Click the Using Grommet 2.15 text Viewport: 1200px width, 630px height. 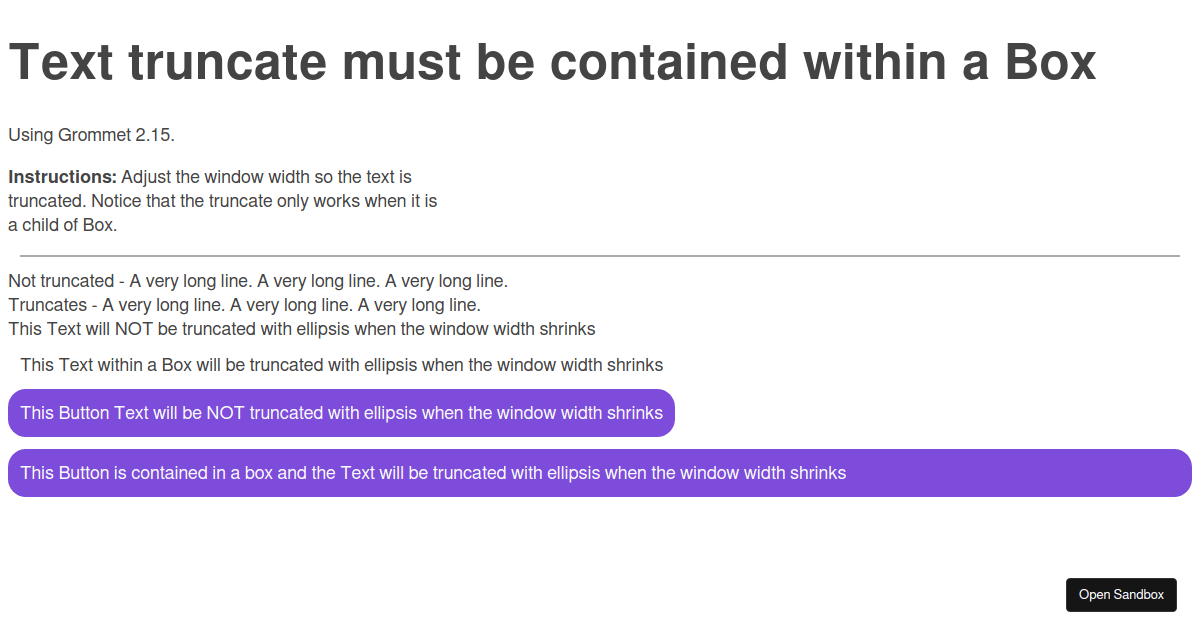[90, 135]
